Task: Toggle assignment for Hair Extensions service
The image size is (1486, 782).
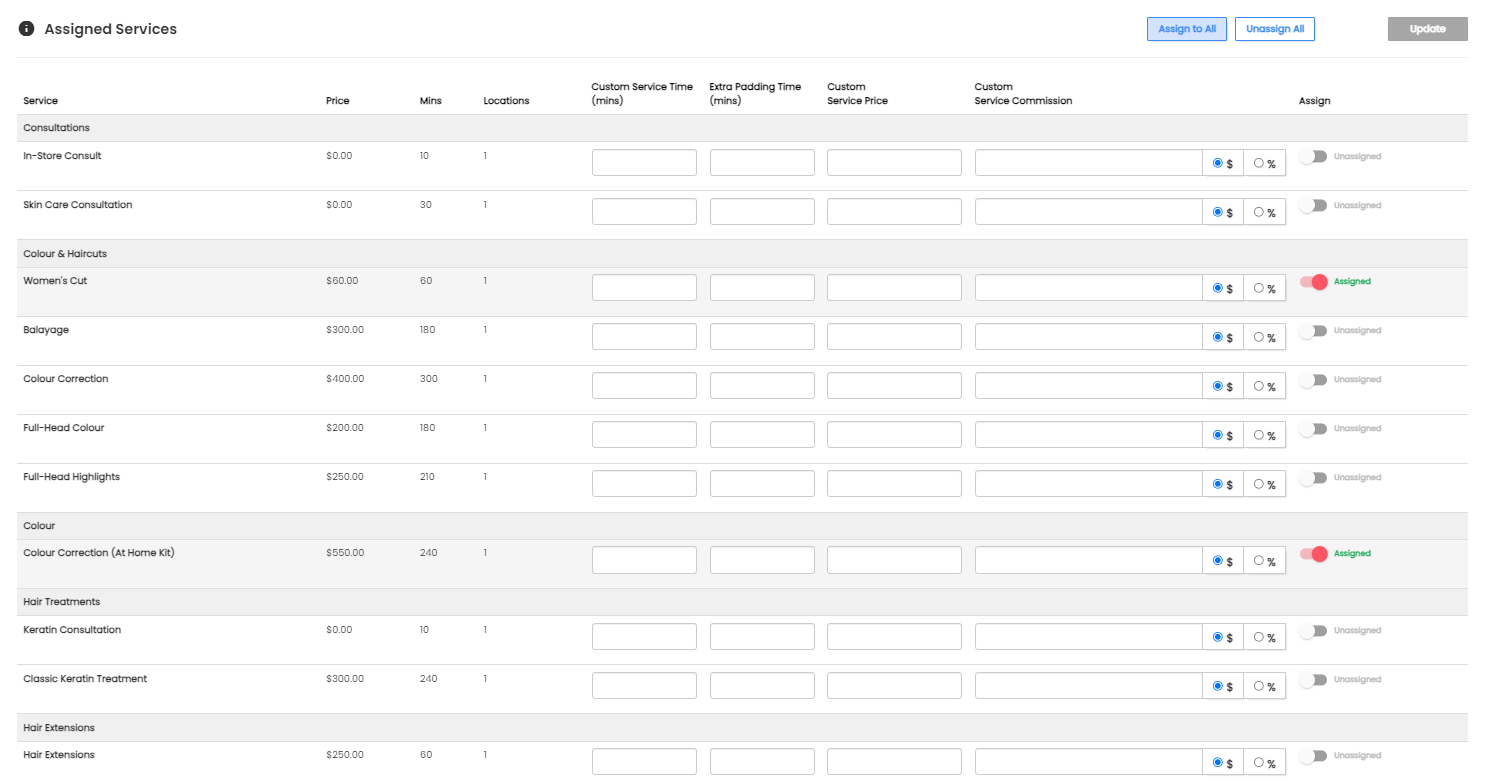Action: coord(1313,756)
